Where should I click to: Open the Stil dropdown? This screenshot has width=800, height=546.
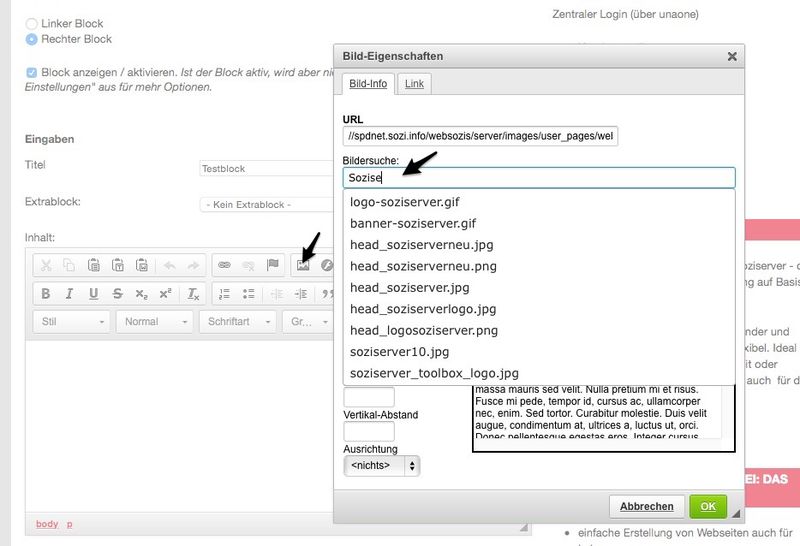(x=72, y=322)
